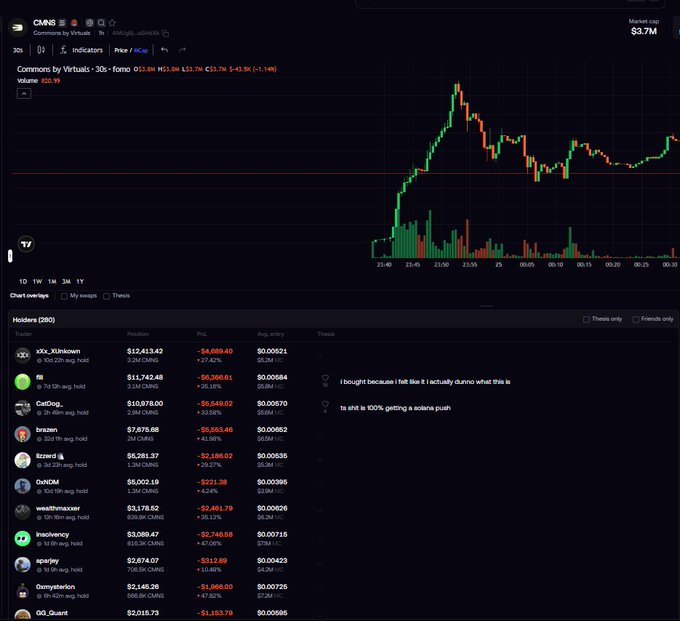Like the thesis posted by CatDog_
This screenshot has height=621, width=680.
325,404
